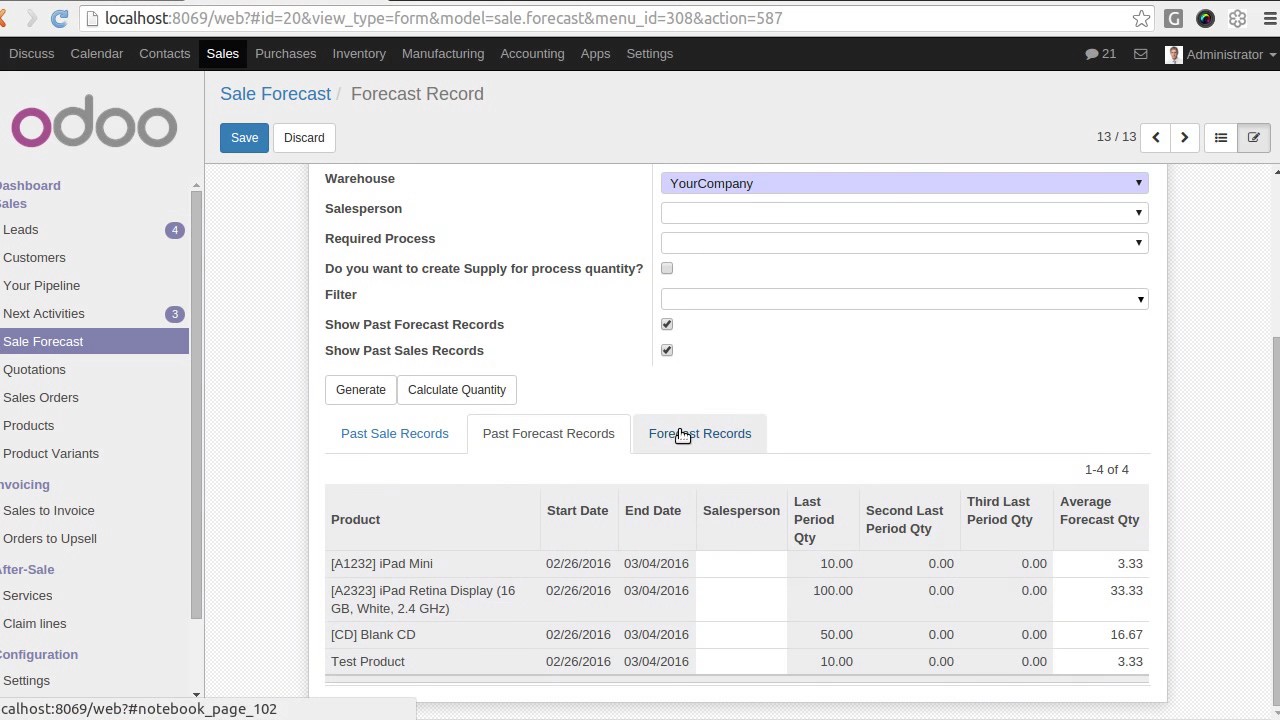This screenshot has height=720, width=1280.
Task: Open the Warehouse dropdown showing YourCompany
Action: tap(904, 183)
